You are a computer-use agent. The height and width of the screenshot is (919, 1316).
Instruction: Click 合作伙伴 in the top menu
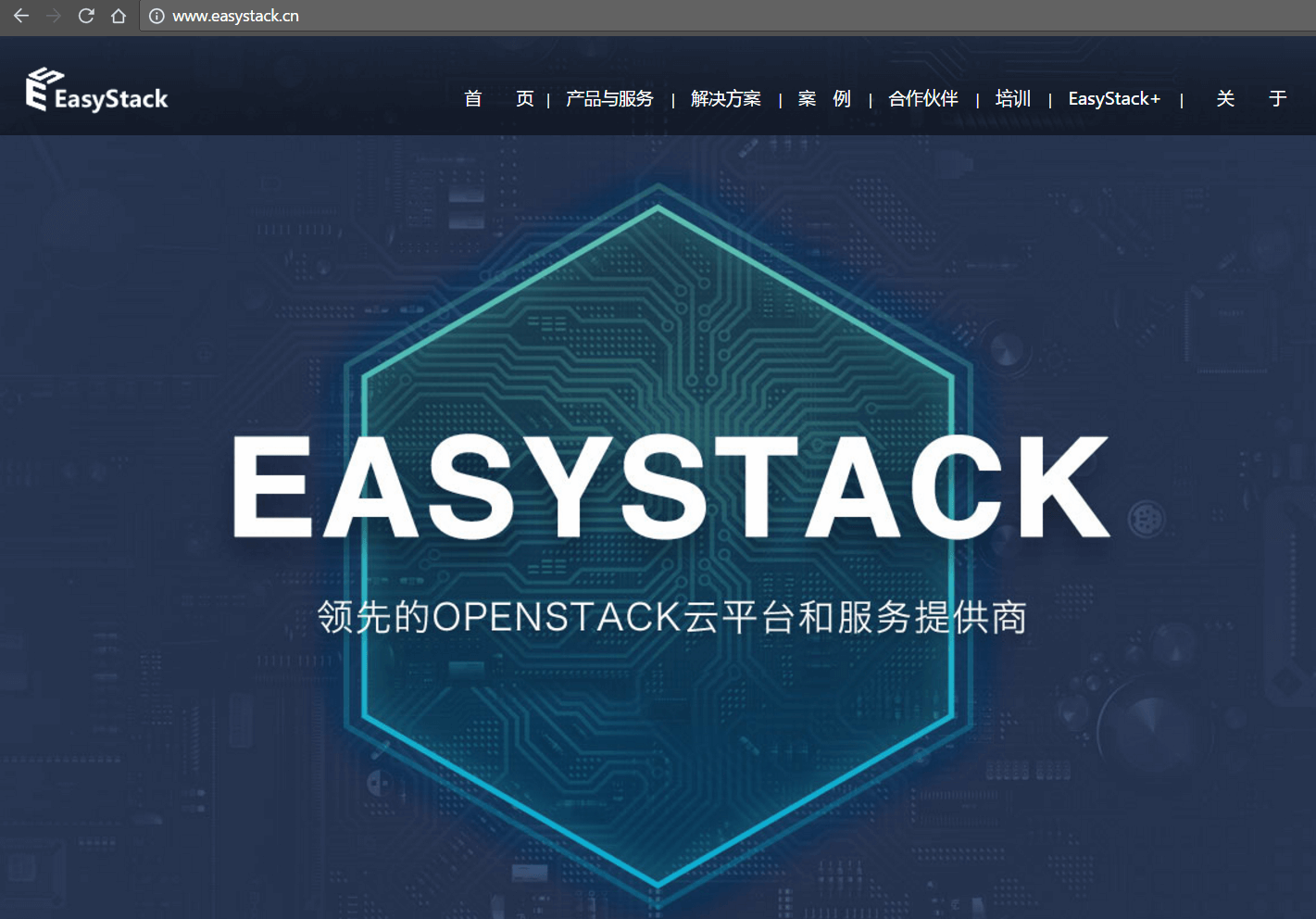click(x=922, y=98)
